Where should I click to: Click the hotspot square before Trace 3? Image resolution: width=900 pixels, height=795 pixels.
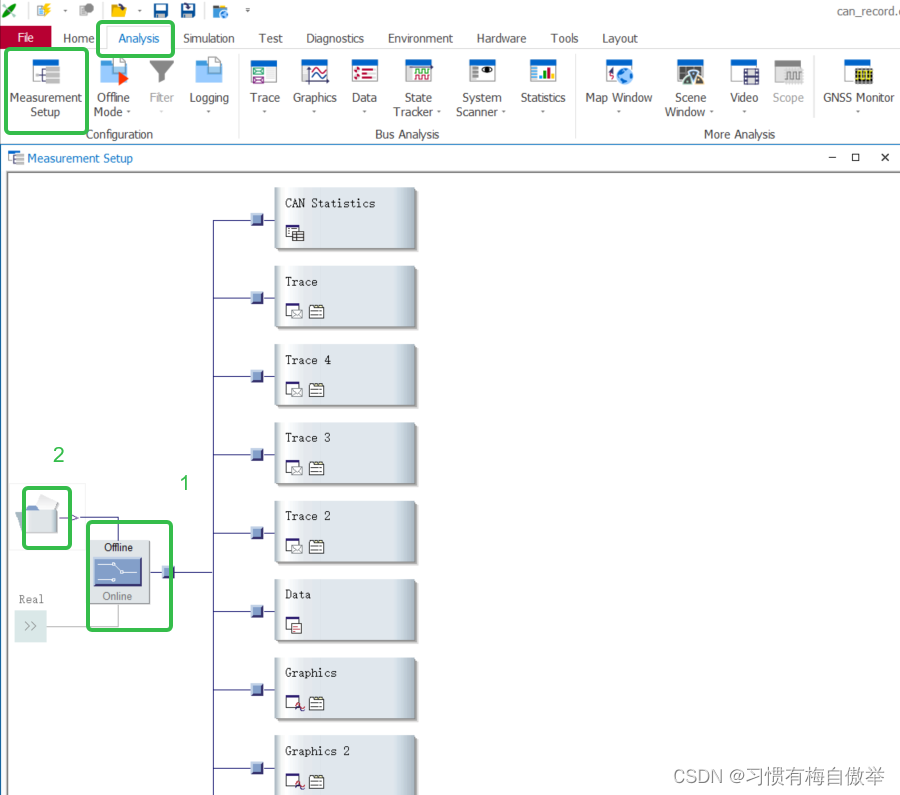tap(257, 455)
